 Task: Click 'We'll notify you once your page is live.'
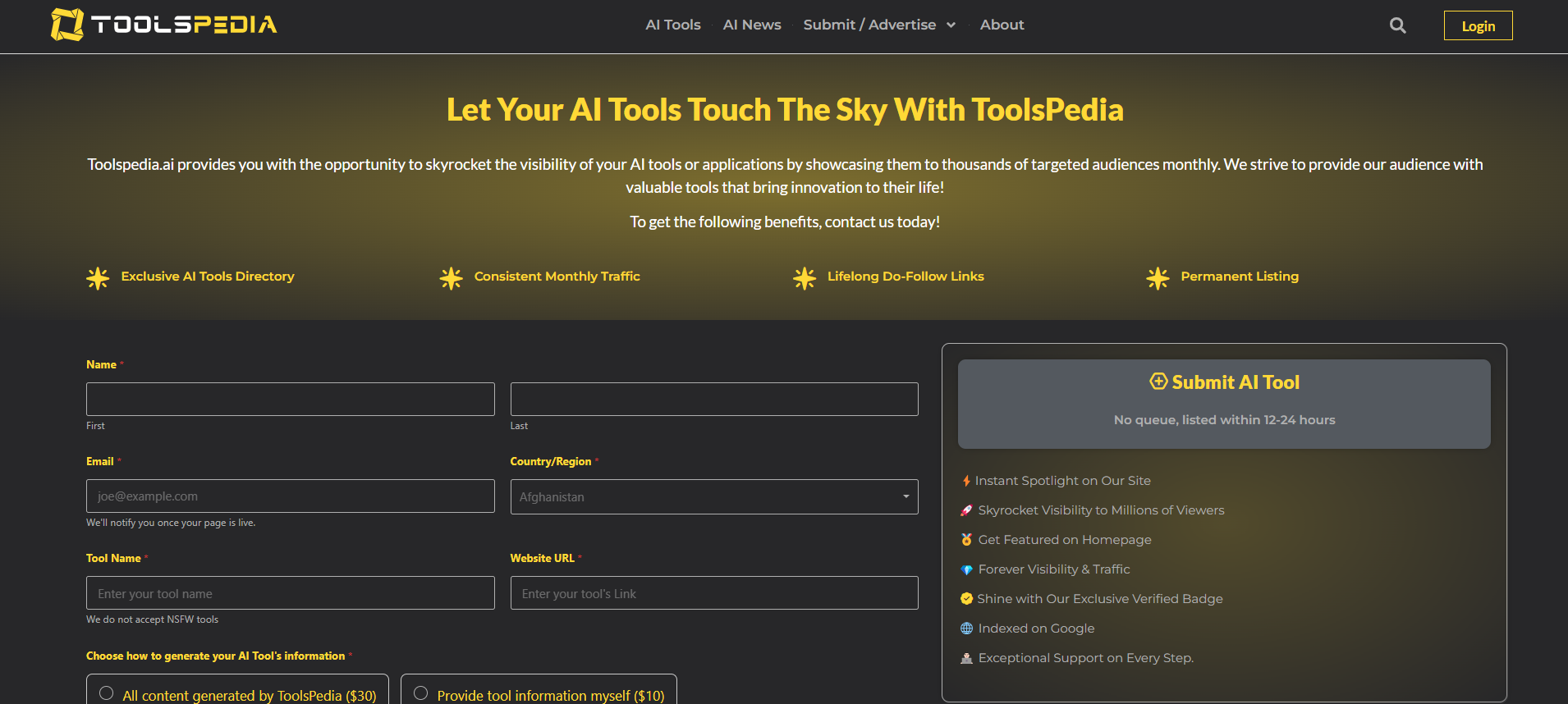tap(171, 523)
